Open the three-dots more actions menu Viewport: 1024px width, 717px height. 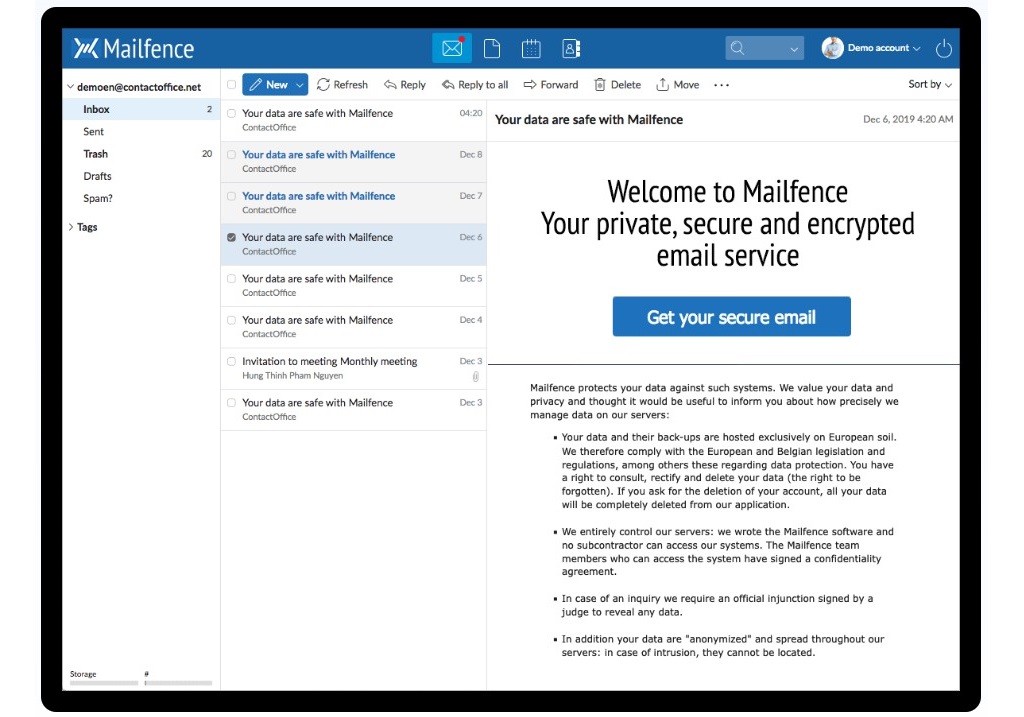(x=721, y=85)
